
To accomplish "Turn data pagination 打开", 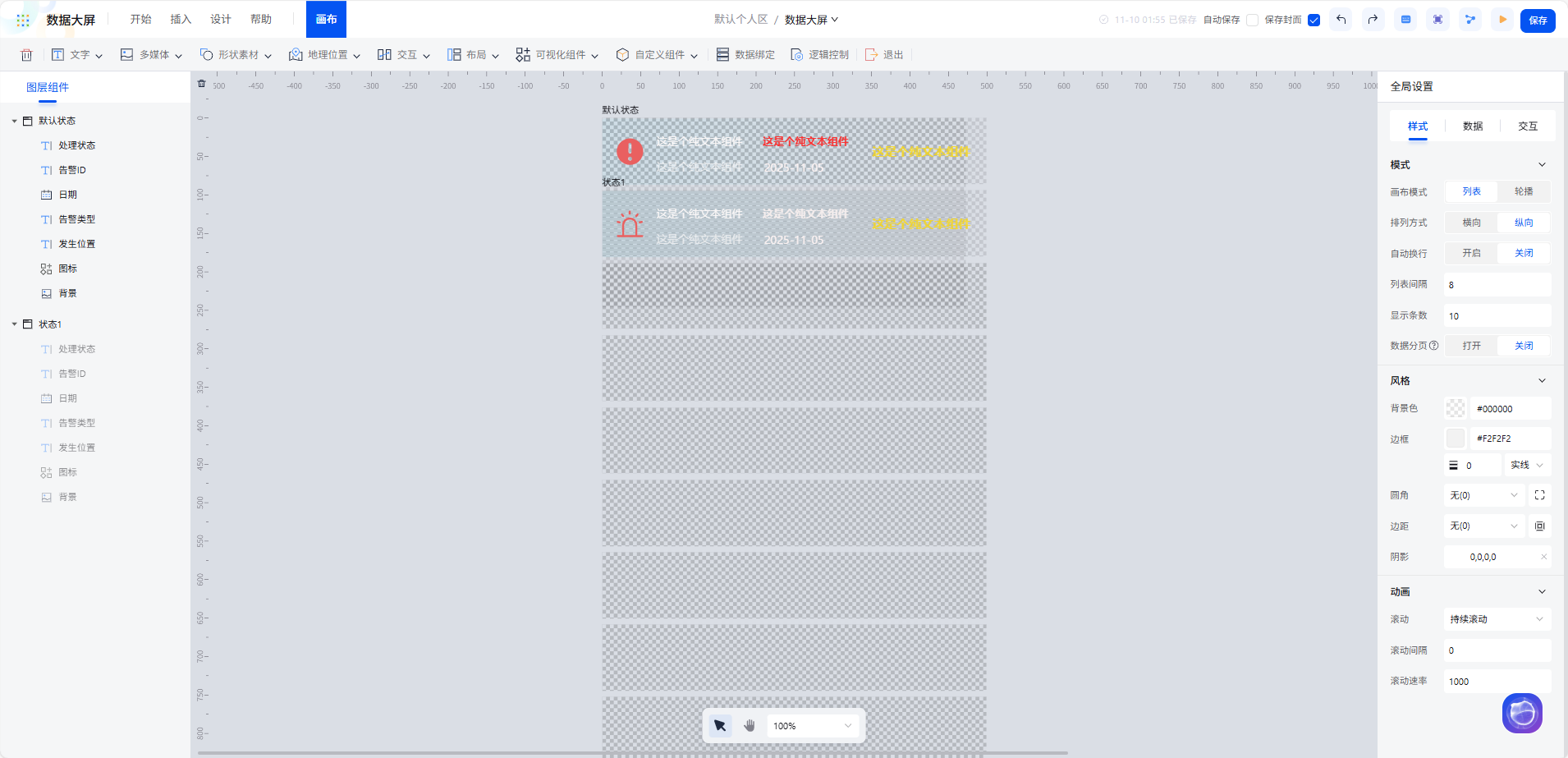I will [1471, 346].
